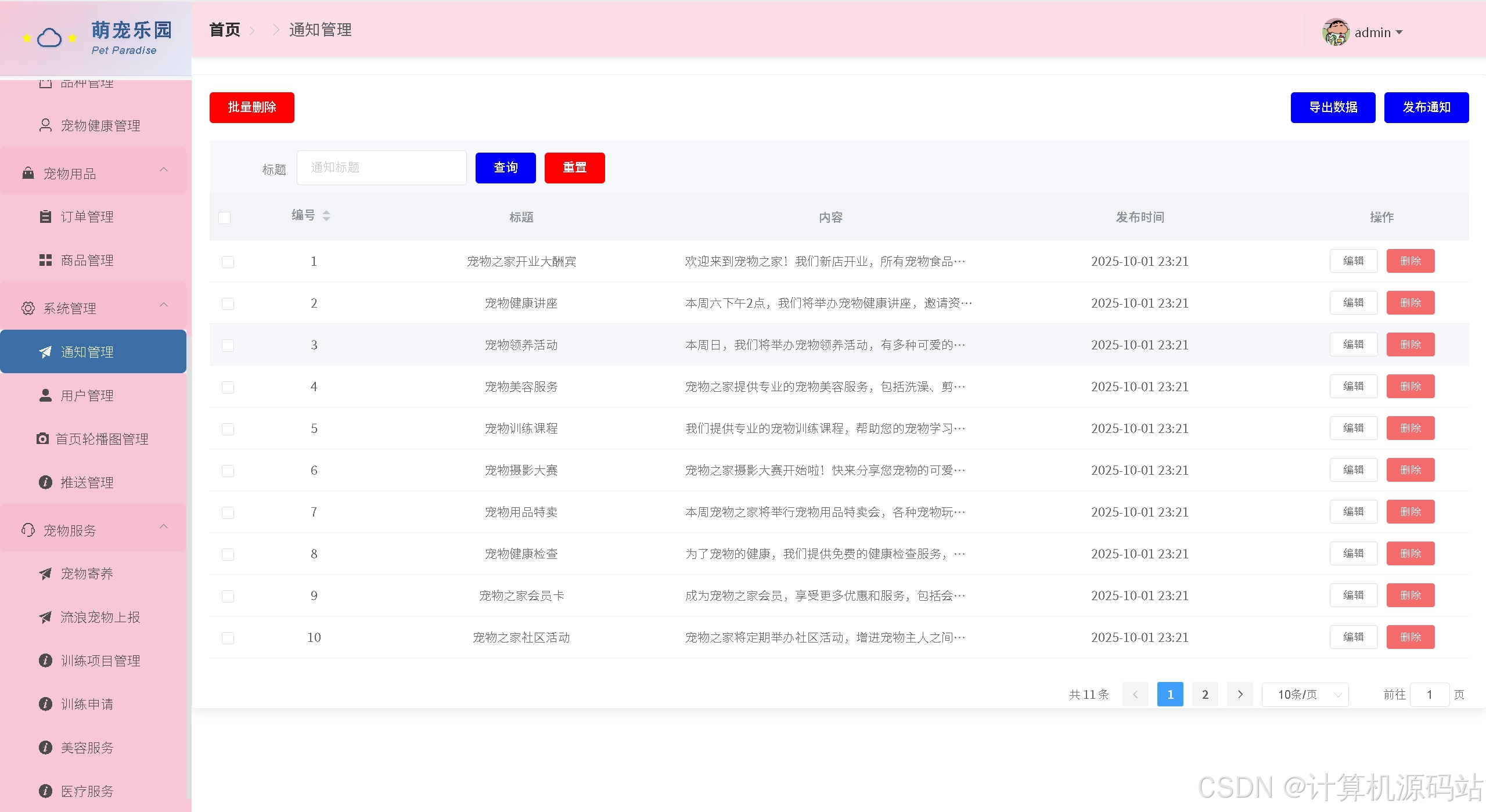Click the pet health management person icon
1486x812 pixels.
pyautogui.click(x=45, y=125)
